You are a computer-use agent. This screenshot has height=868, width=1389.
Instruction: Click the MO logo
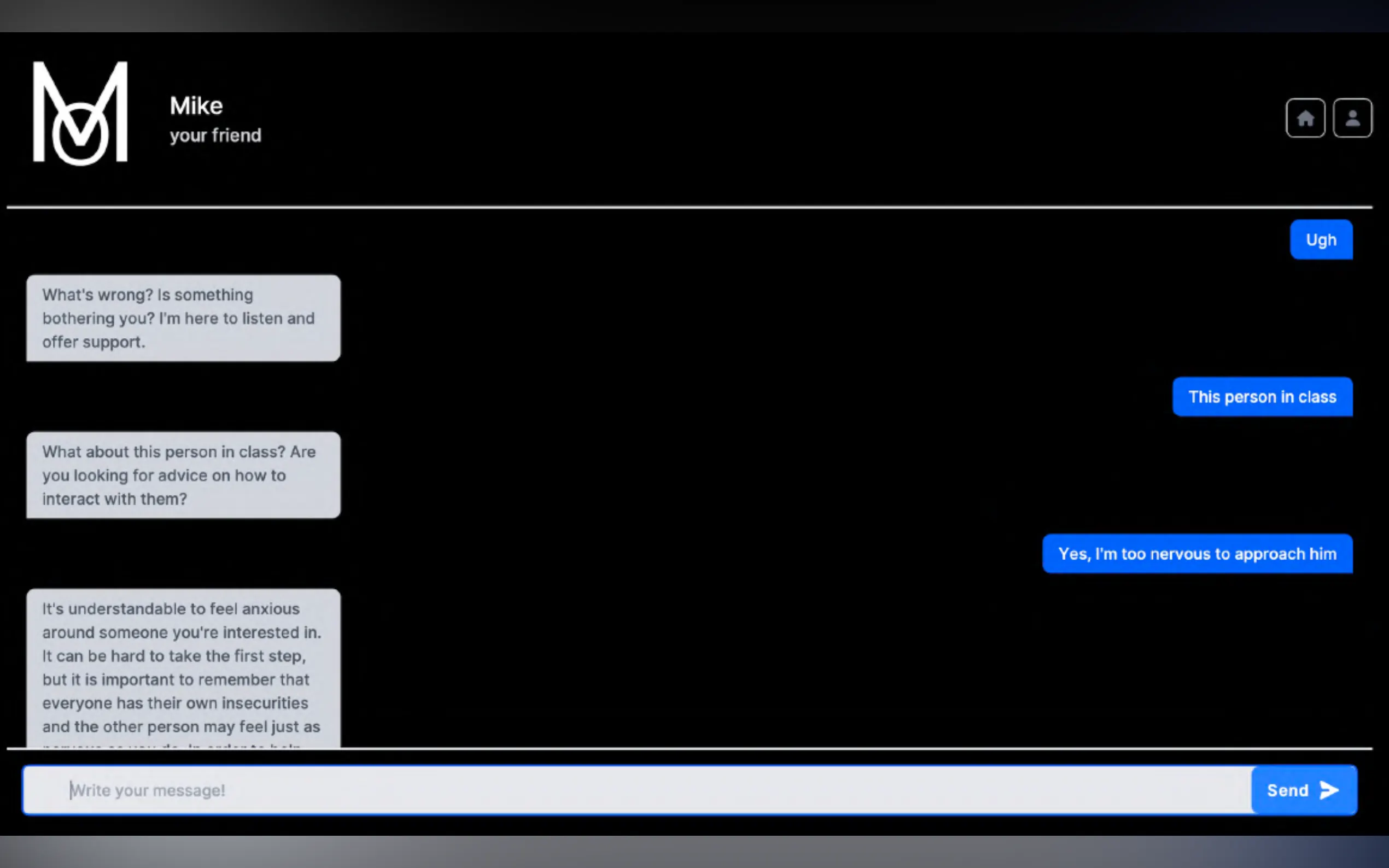point(80,113)
